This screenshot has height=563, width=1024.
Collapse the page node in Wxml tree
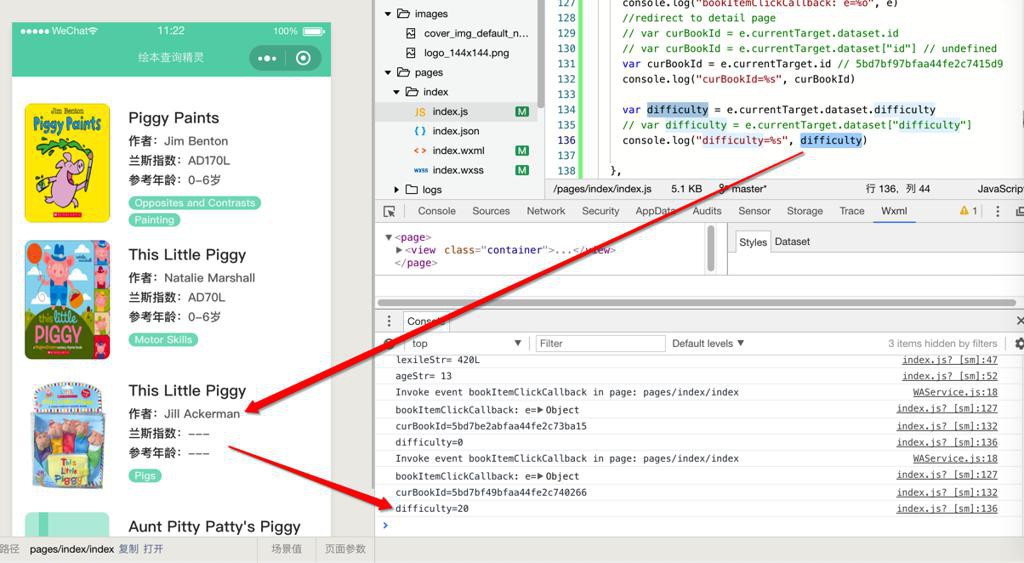pyautogui.click(x=389, y=237)
